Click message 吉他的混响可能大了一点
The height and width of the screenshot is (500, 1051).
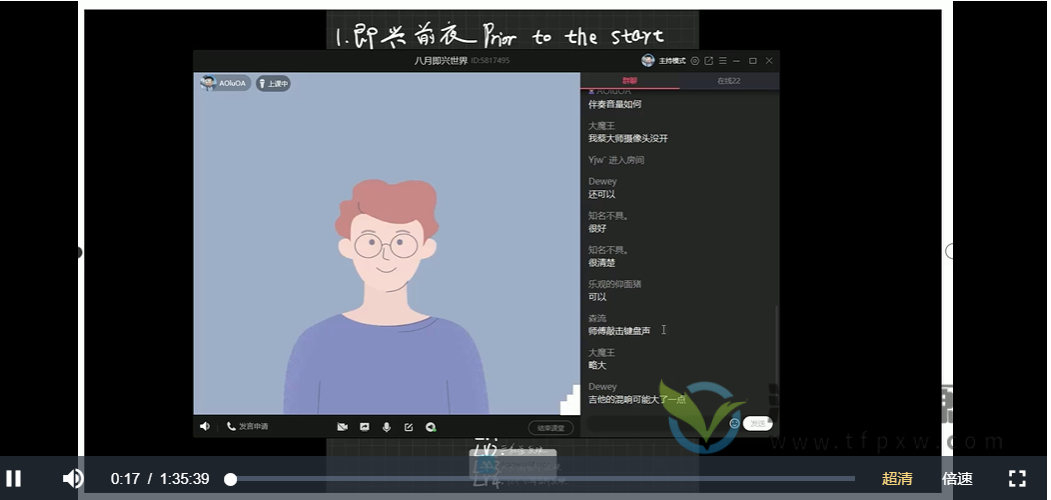637,399
